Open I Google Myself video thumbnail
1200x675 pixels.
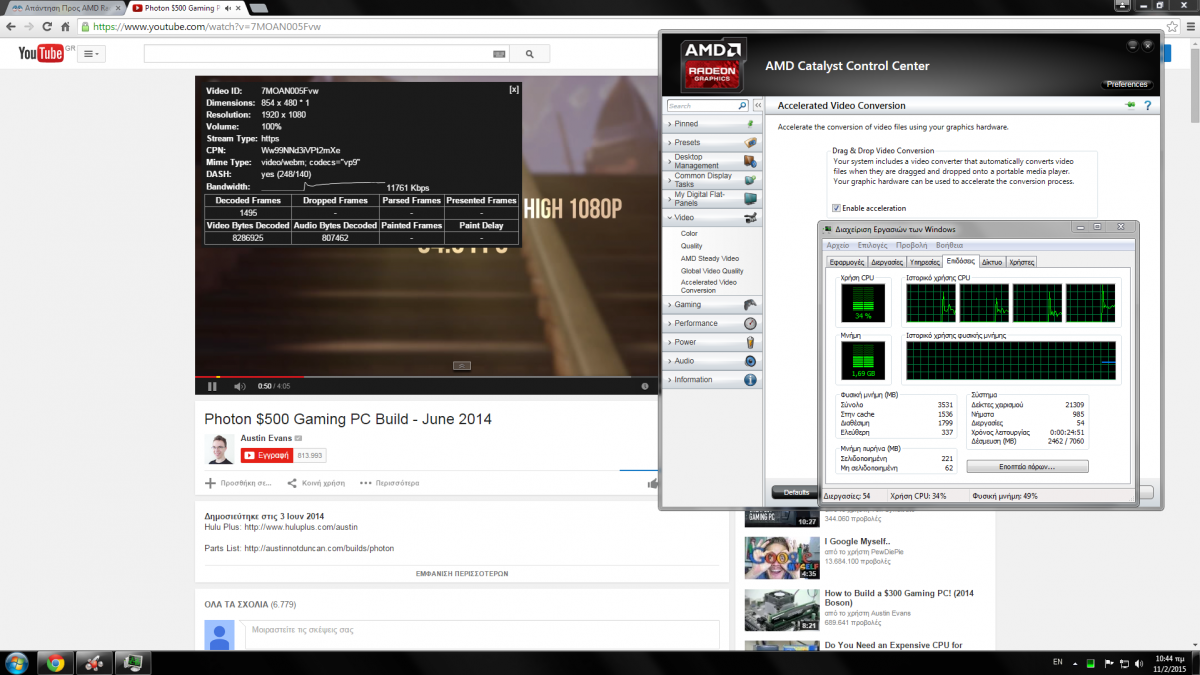(x=782, y=558)
